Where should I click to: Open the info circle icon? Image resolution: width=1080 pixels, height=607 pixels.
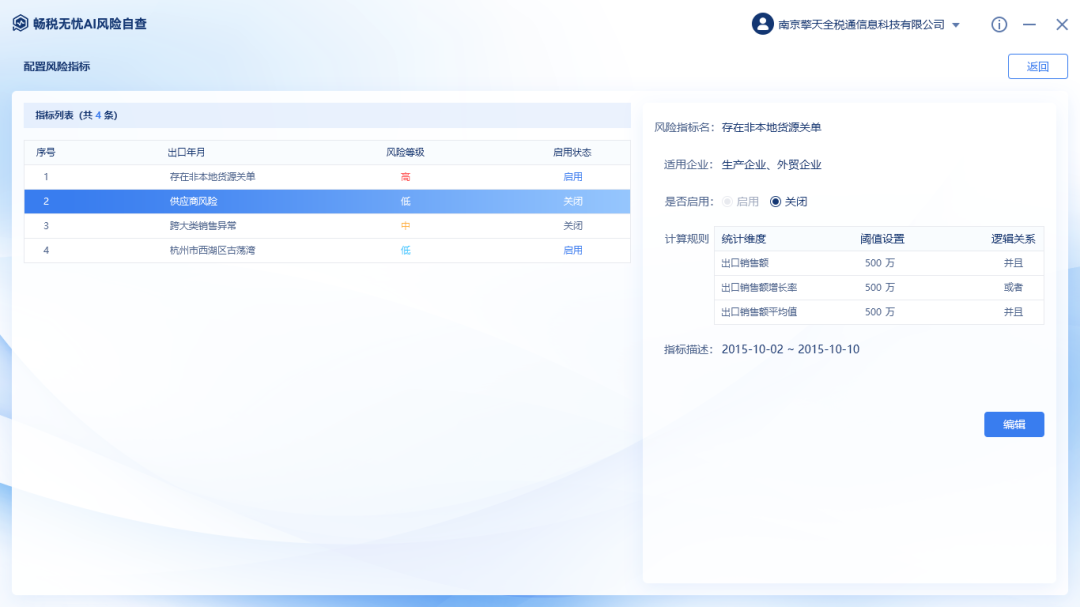click(x=999, y=24)
